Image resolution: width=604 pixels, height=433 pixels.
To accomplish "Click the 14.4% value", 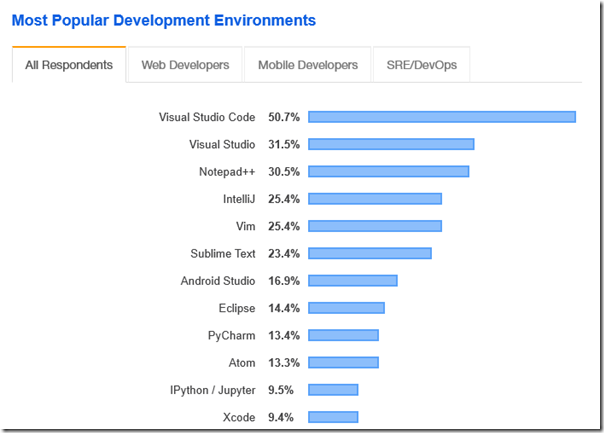I will pyautogui.click(x=284, y=308).
